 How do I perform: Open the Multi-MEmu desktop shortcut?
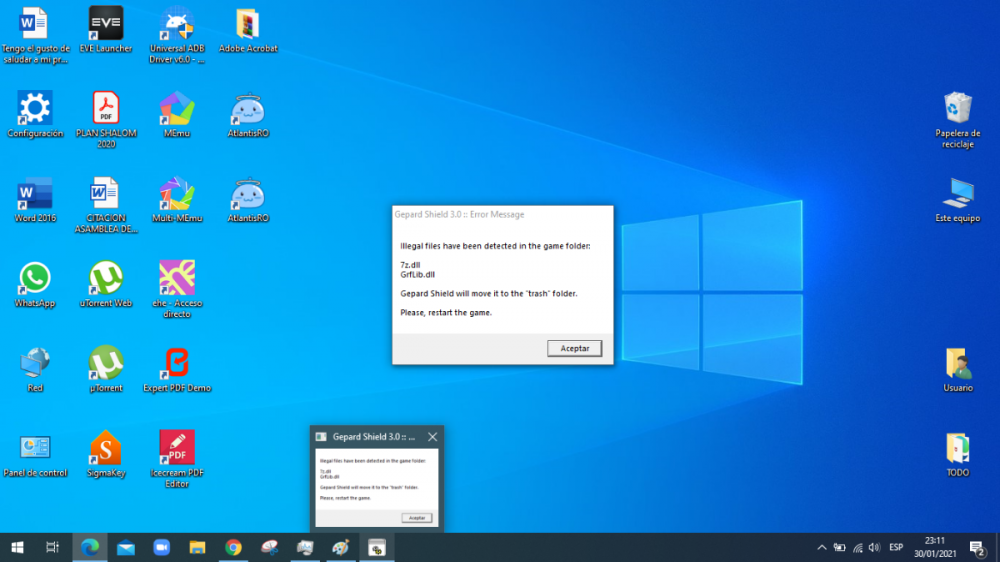coord(177,193)
